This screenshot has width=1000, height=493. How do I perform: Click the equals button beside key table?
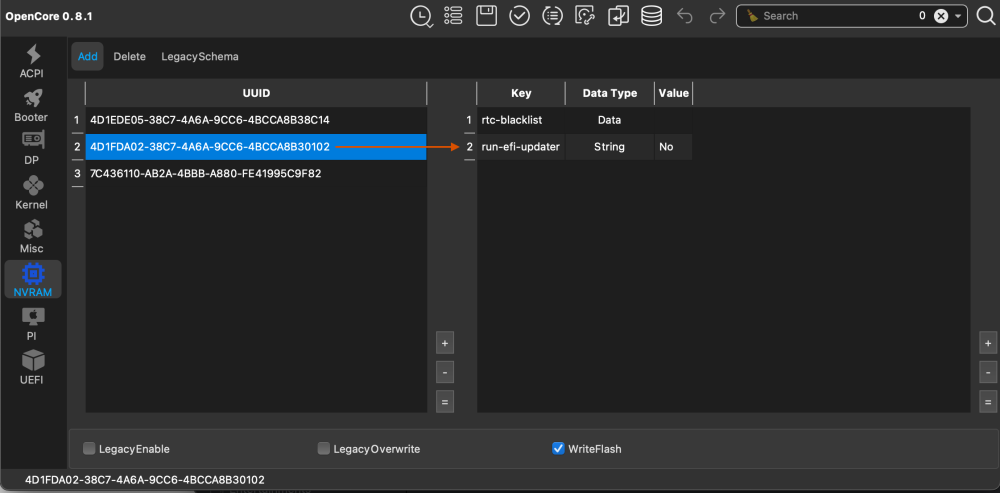pos(988,402)
